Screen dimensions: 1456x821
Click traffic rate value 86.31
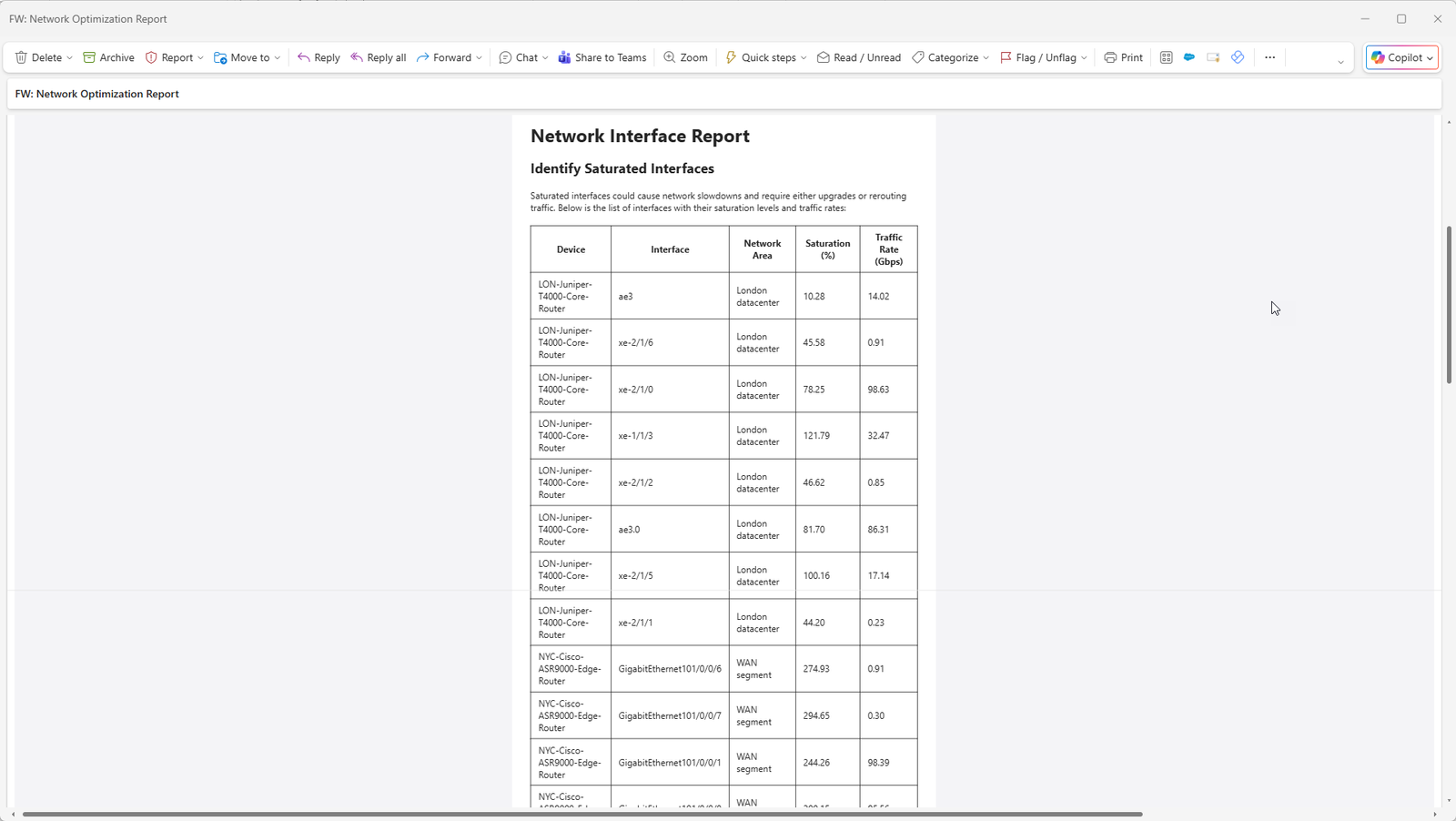click(878, 530)
